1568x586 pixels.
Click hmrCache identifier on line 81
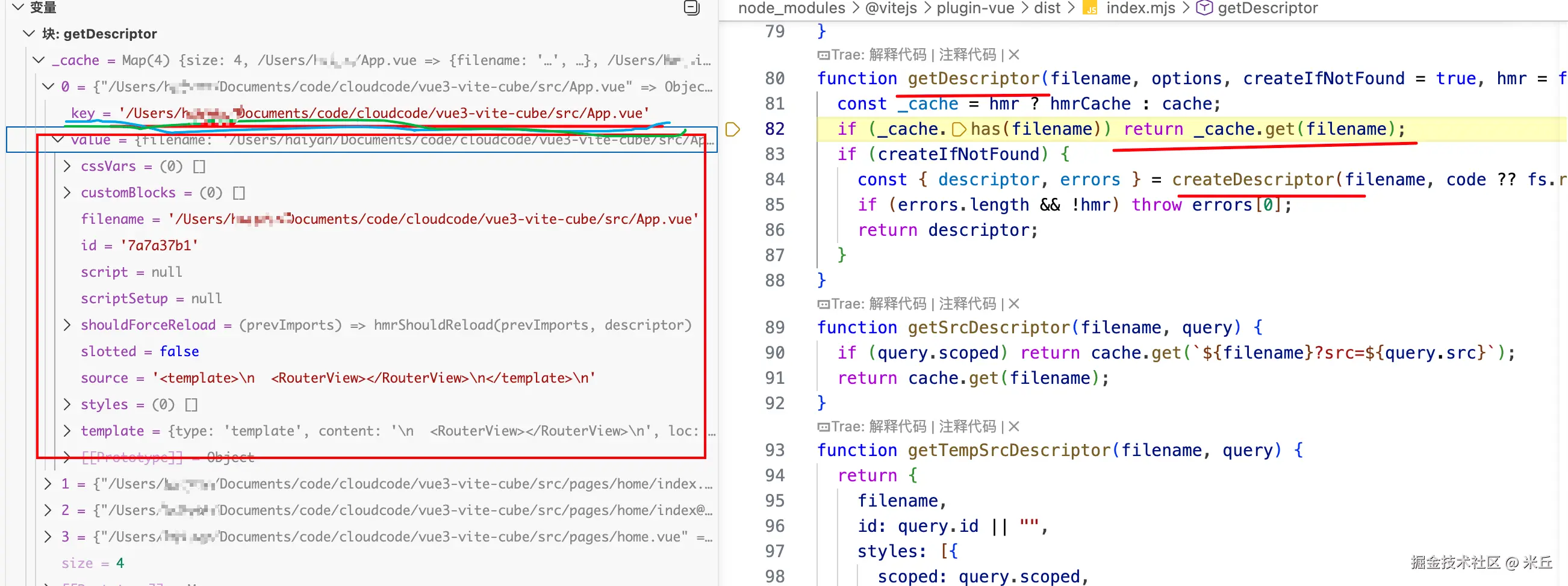[1090, 104]
